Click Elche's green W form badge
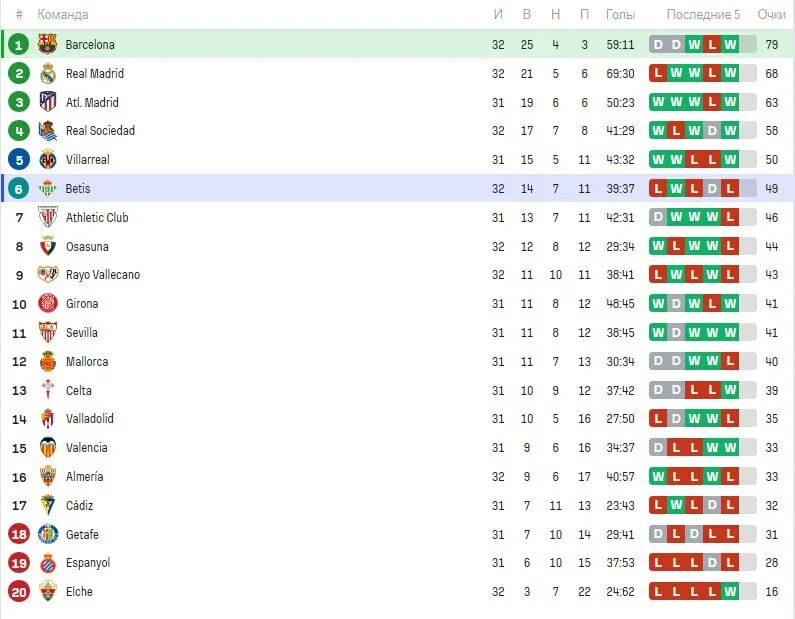The image size is (795, 619). click(x=730, y=592)
